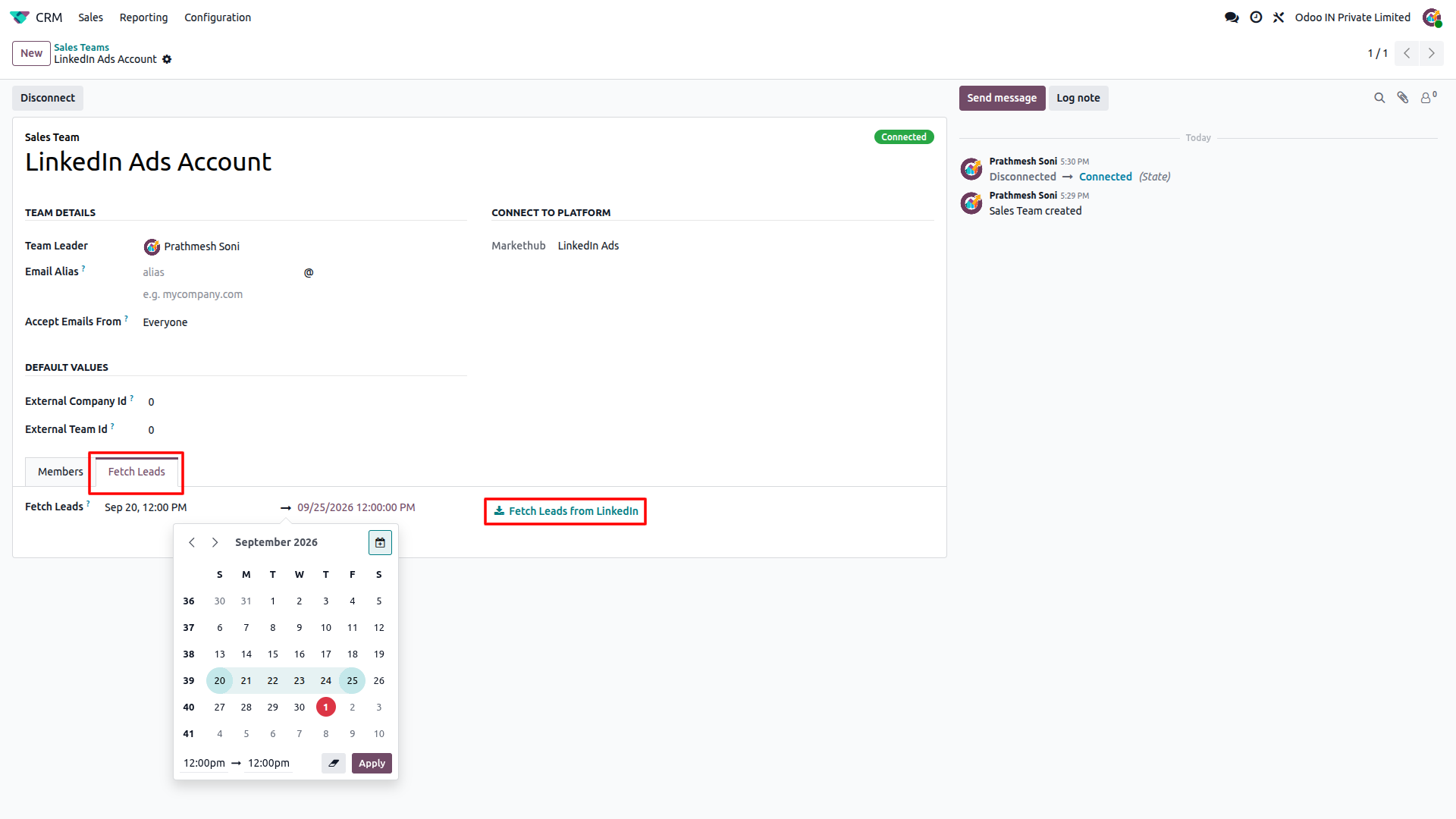The image size is (1456, 819).
Task: Open the debug tools icon
Action: pyautogui.click(x=1279, y=17)
